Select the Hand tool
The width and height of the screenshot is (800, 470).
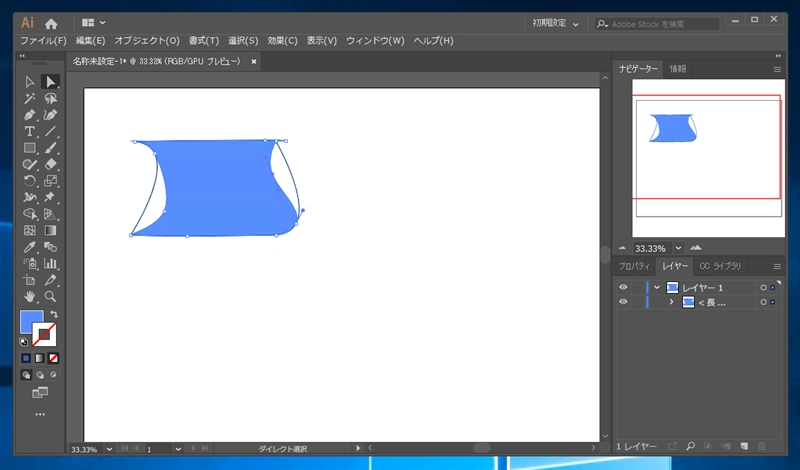30,296
